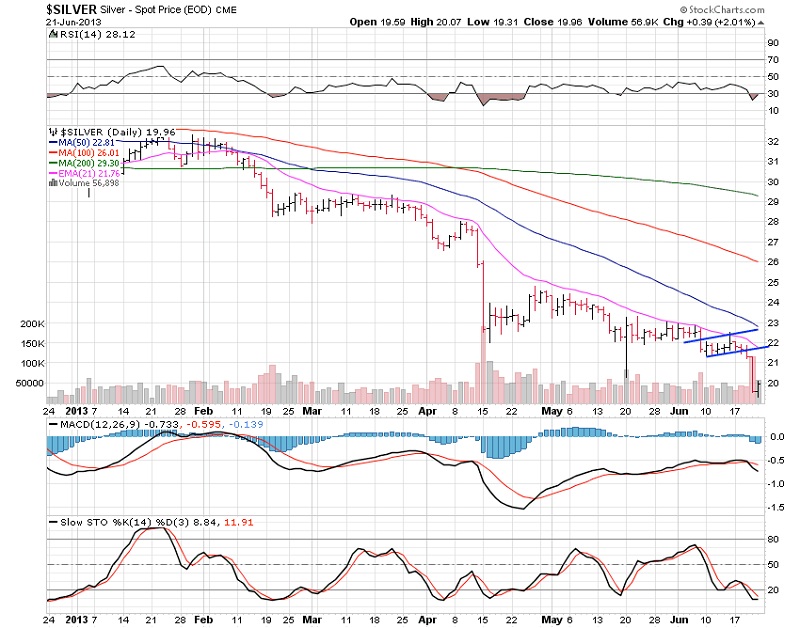Click 'Apr' on the upper date axis

(x=428, y=411)
